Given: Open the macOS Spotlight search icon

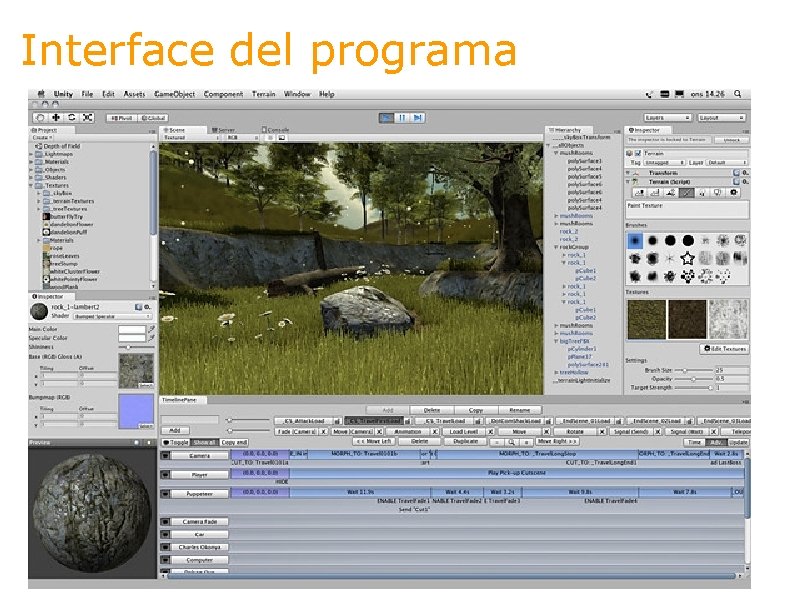Looking at the screenshot, I should [737, 94].
